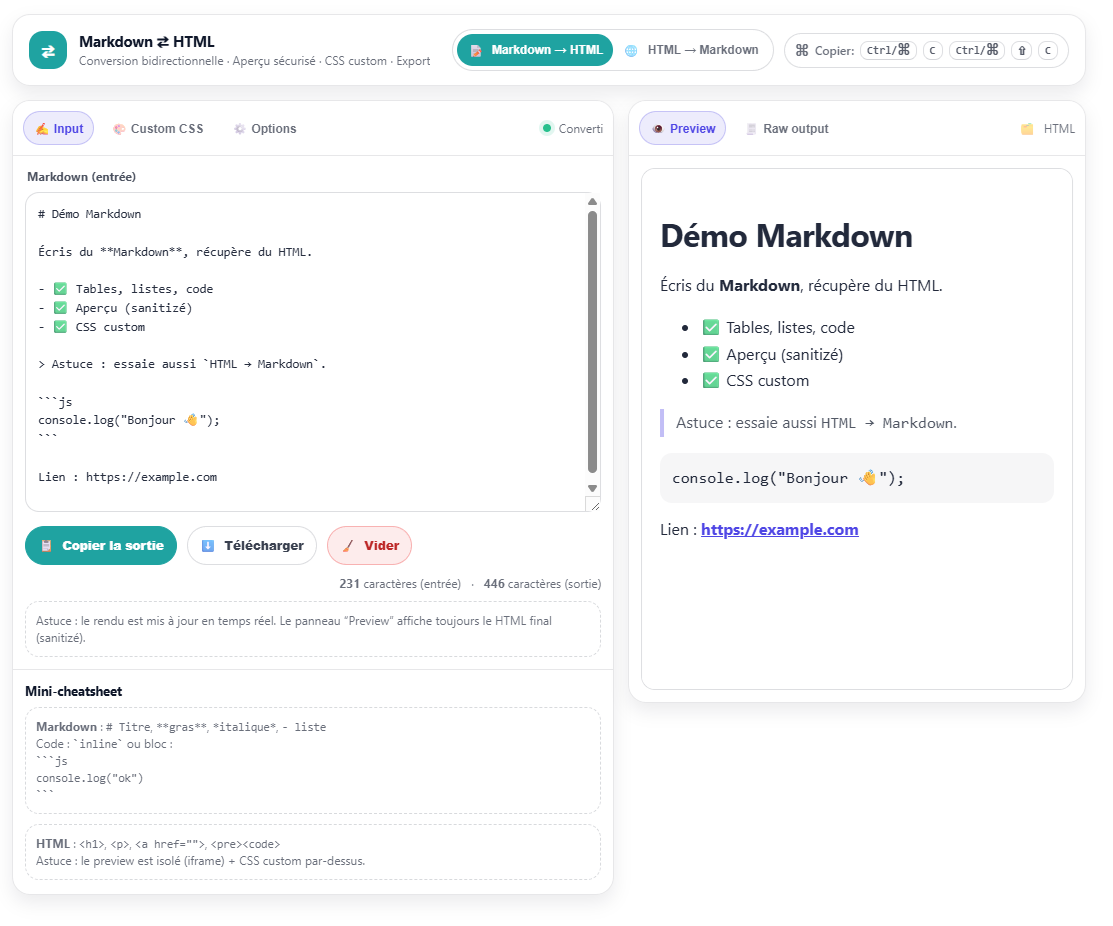1113x926 pixels.
Task: Click the palette icon on Custom CSS
Action: click(119, 129)
